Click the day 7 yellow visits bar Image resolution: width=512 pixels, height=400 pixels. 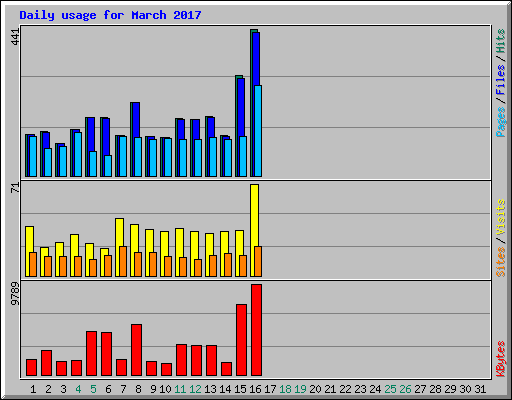(119, 232)
